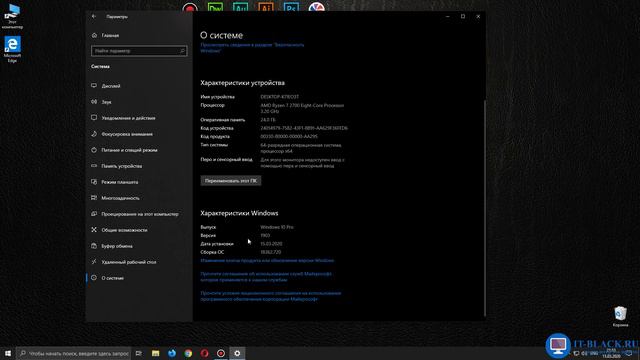
Task: Click the AMD Ryzen 7 2700 processor value
Action: click(x=302, y=108)
